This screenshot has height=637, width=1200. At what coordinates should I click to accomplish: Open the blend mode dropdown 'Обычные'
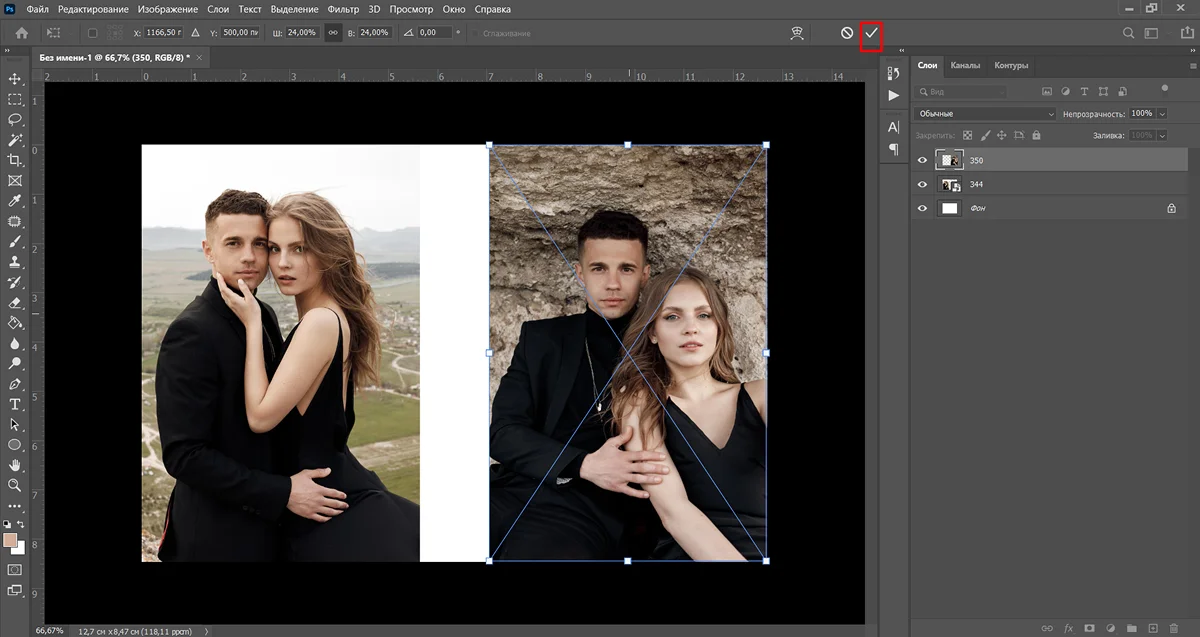click(985, 114)
